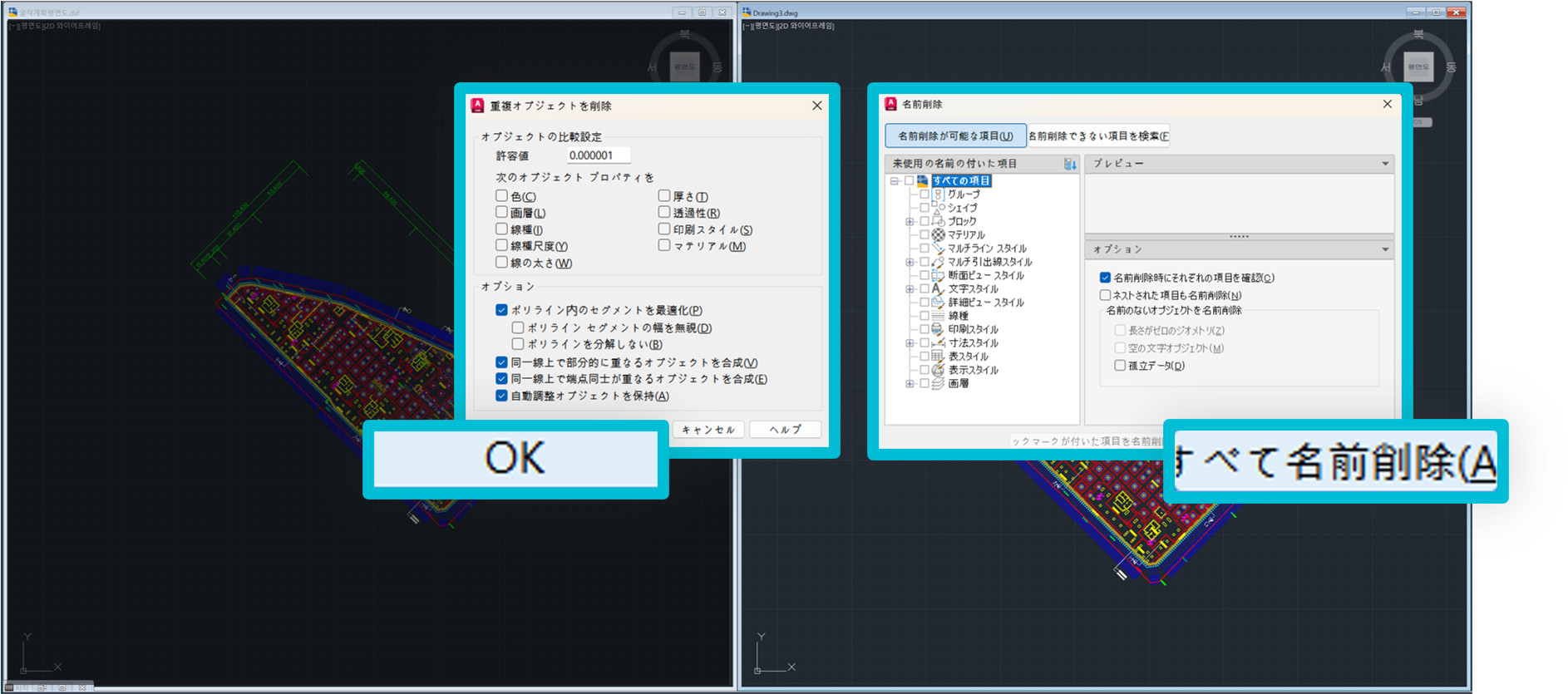Collapse the オプション panel arrow in 名前削除
Viewport: 1568px width, 694px height.
(1385, 249)
